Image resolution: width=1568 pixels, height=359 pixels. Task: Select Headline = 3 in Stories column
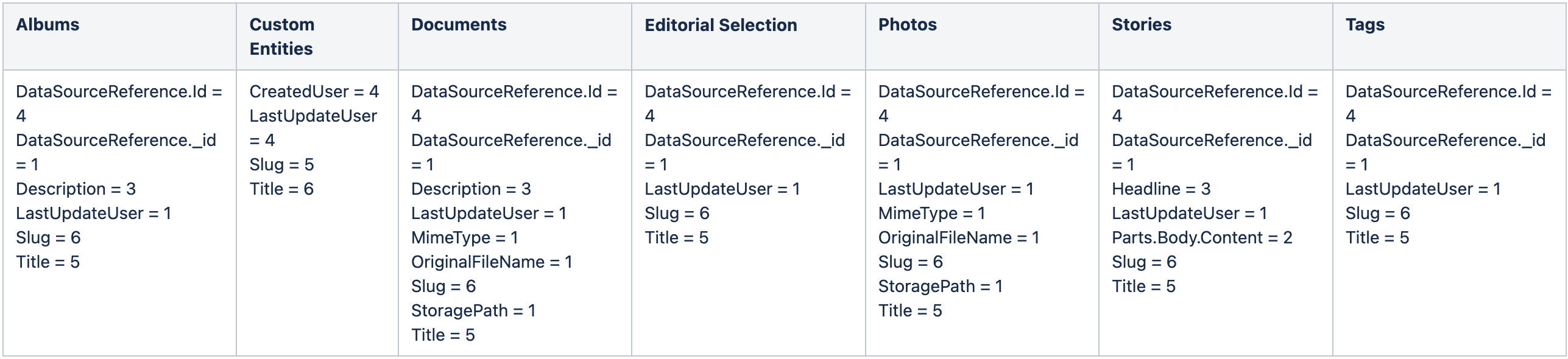1161,189
